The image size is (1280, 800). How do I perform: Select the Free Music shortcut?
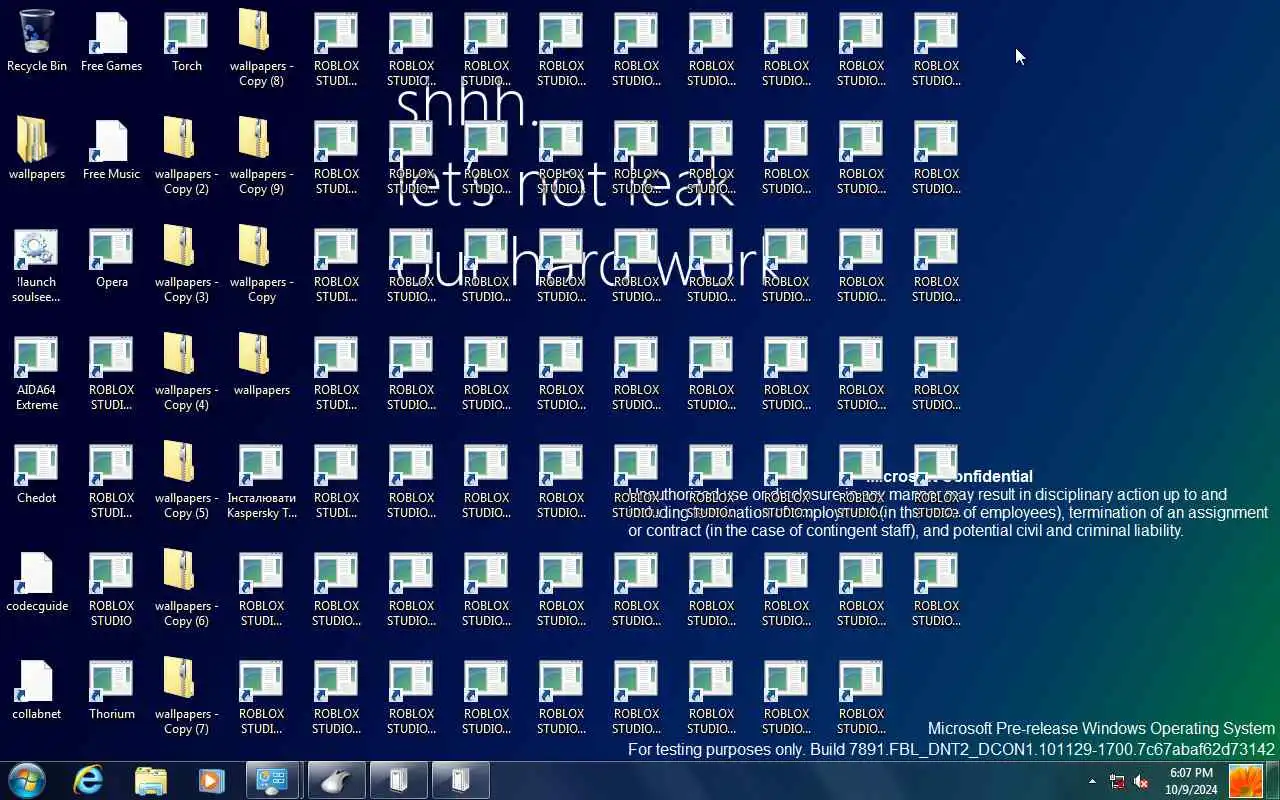(111, 150)
